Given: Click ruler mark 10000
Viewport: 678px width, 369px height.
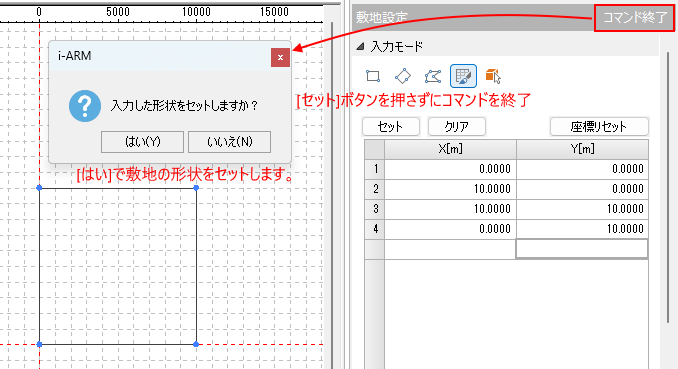Looking at the screenshot, I should tap(196, 12).
